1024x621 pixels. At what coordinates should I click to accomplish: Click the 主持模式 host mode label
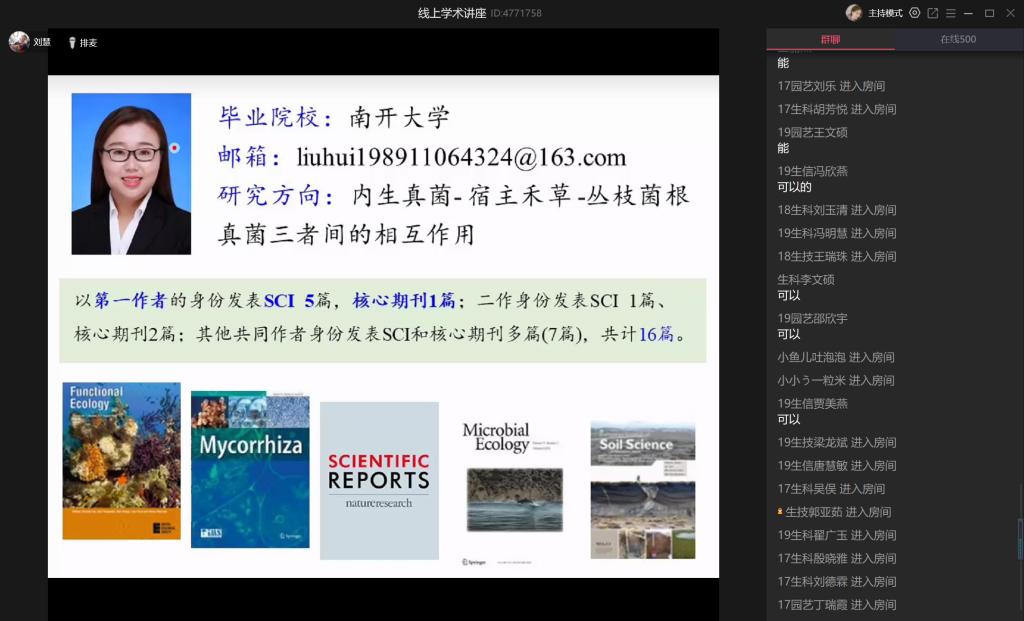(x=885, y=13)
